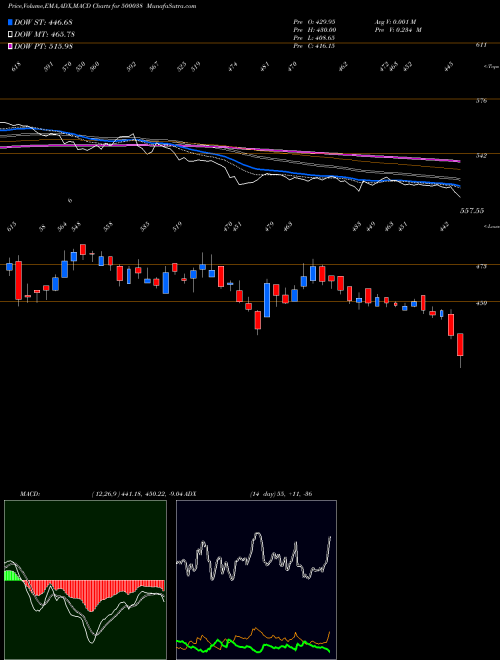
Task: Click the '<Lows' row label
Action: 492,226
